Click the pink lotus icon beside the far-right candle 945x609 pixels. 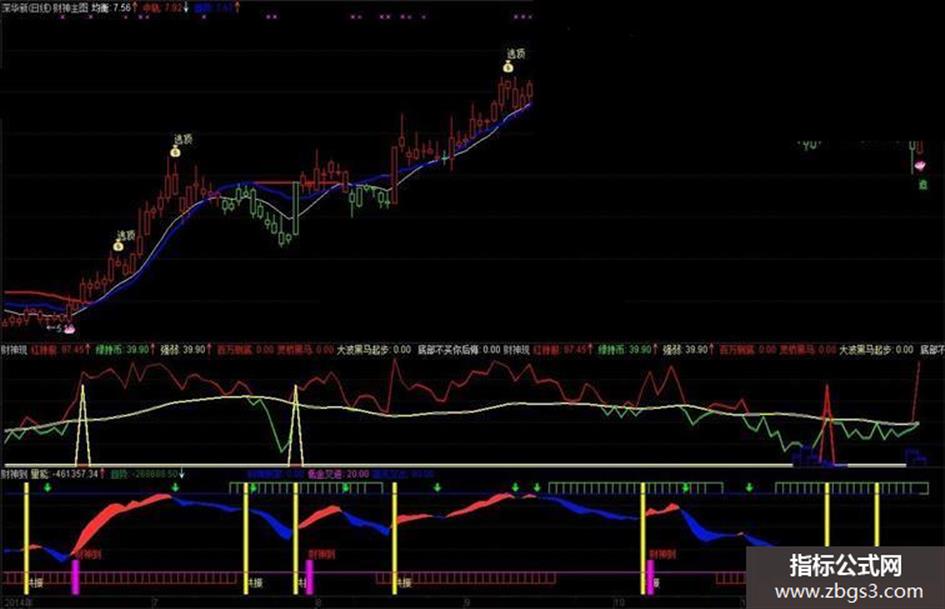pos(920,165)
